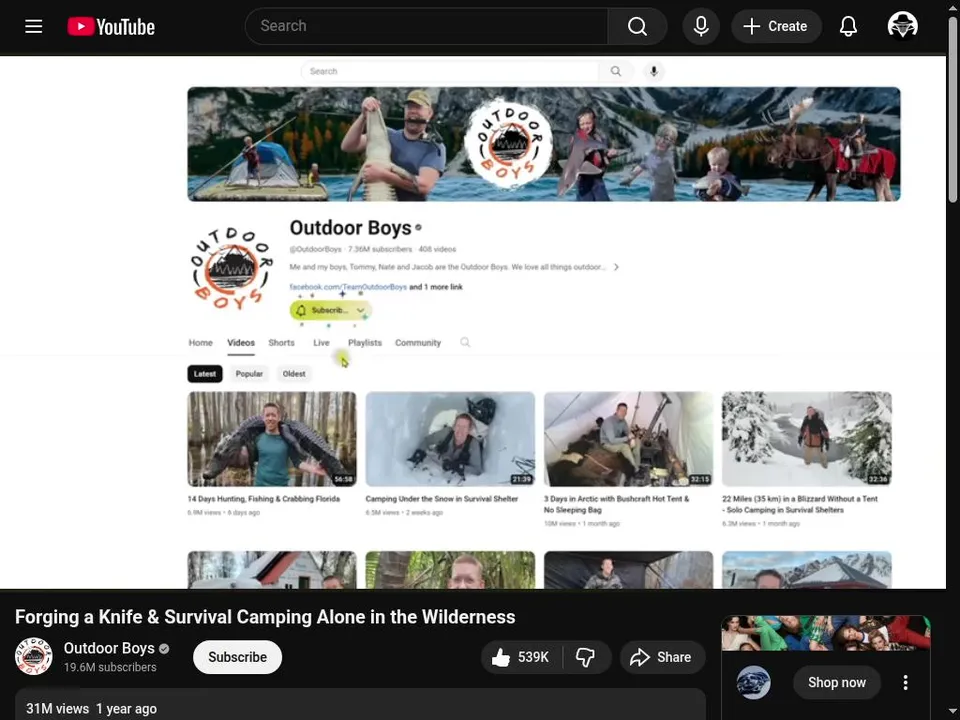Click the page vertical scrollbar thumb
The image size is (960, 720).
tap(953, 110)
